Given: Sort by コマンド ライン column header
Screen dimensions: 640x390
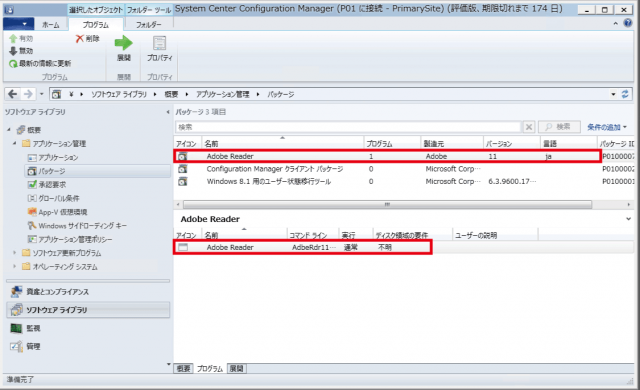Looking at the screenshot, I should 313,235.
